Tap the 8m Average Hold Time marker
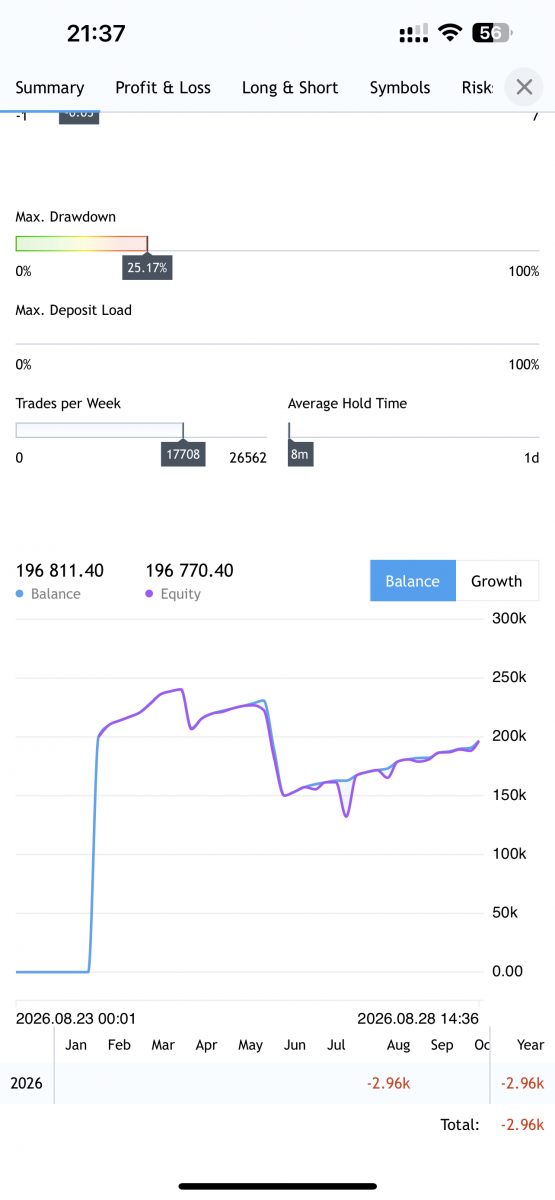The height and width of the screenshot is (1200, 555). pos(299,455)
